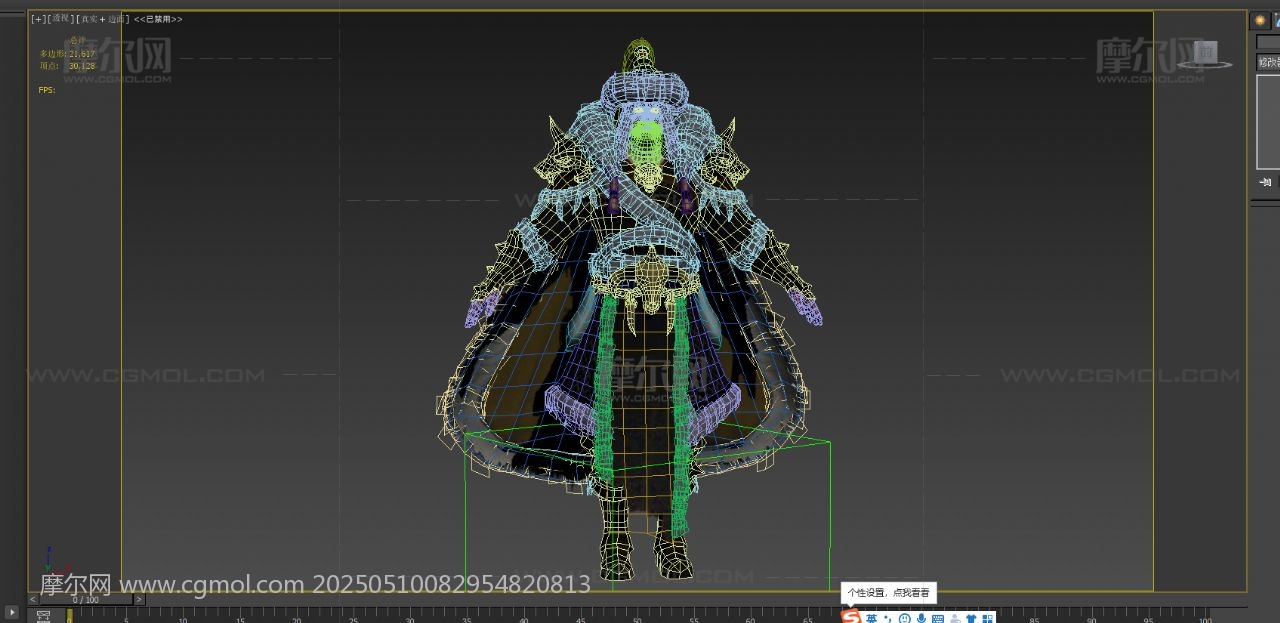Open the [+] viewport general menu
The height and width of the screenshot is (623, 1280).
[37, 19]
